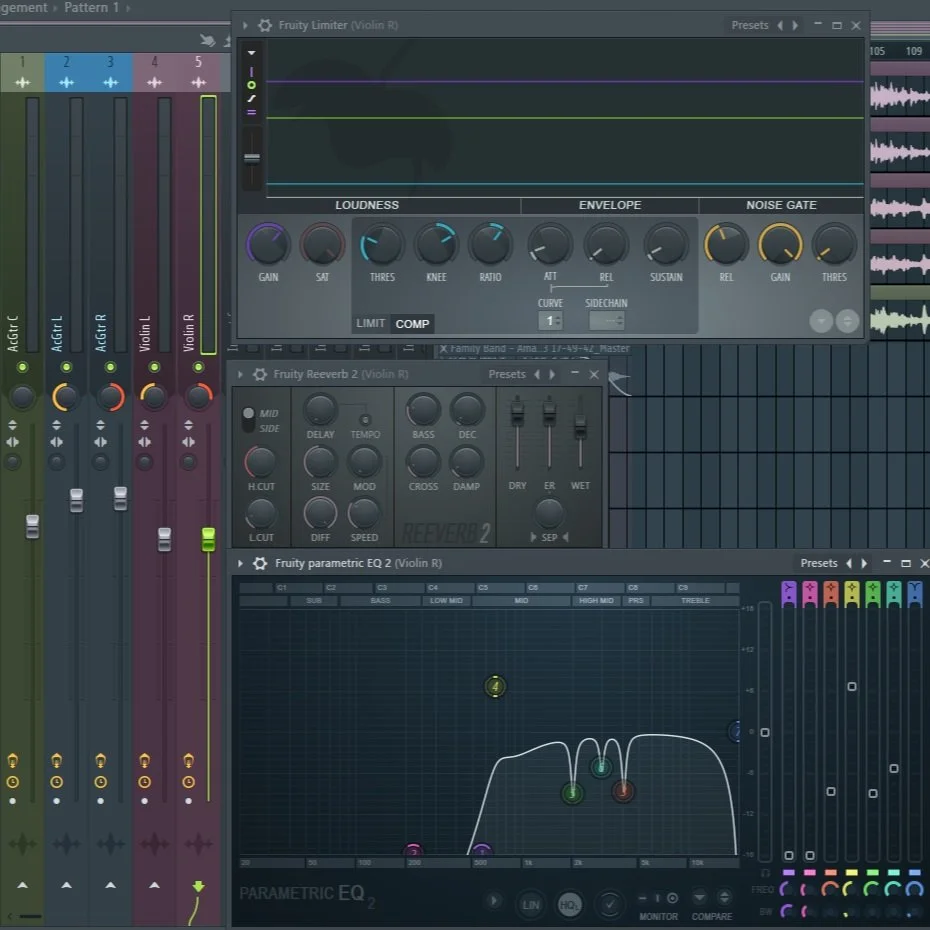The image size is (930, 930).
Task: Mute the AcGtr L track via green LED
Action: (x=66, y=367)
